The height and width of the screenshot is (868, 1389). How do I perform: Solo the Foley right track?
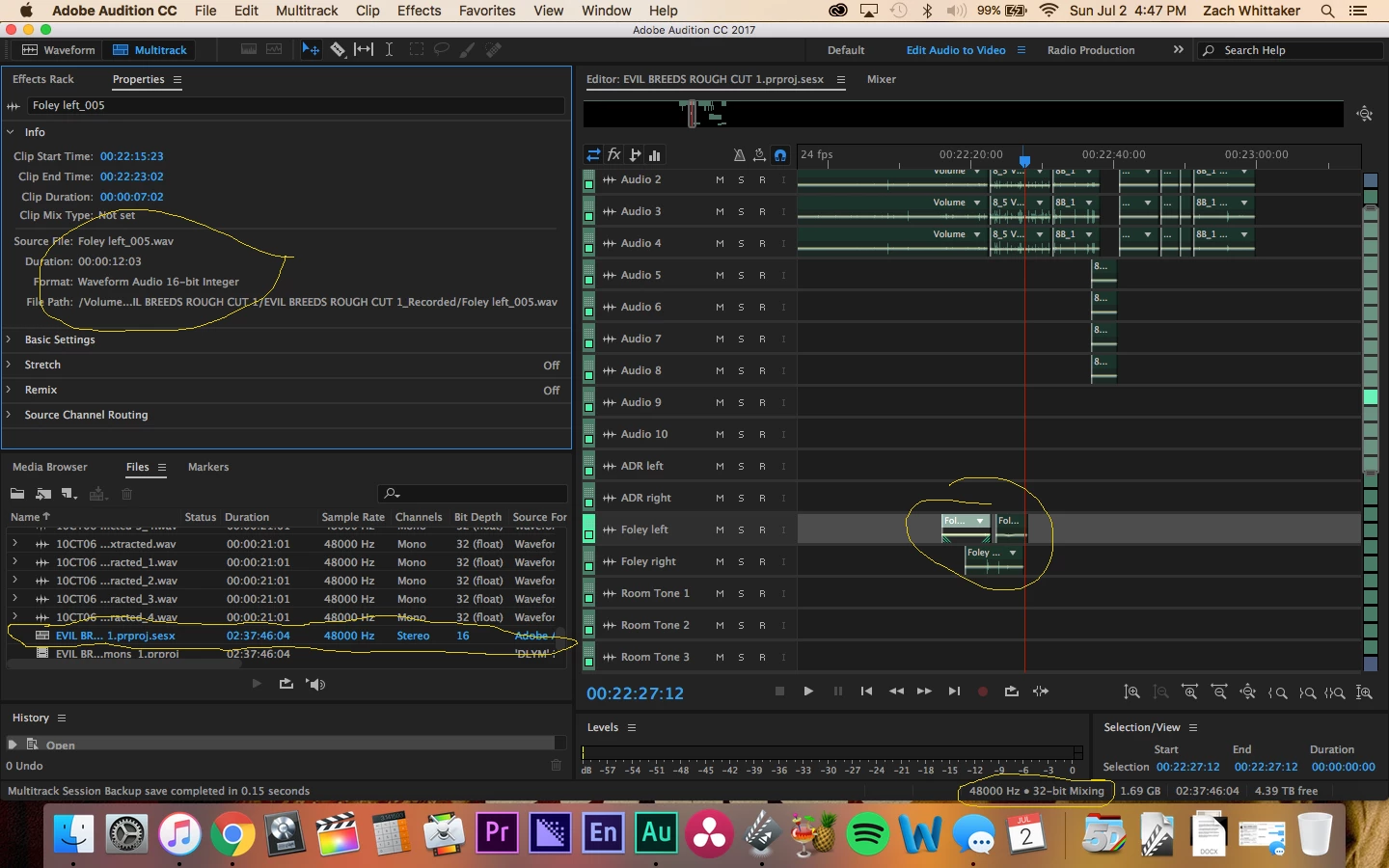(741, 561)
